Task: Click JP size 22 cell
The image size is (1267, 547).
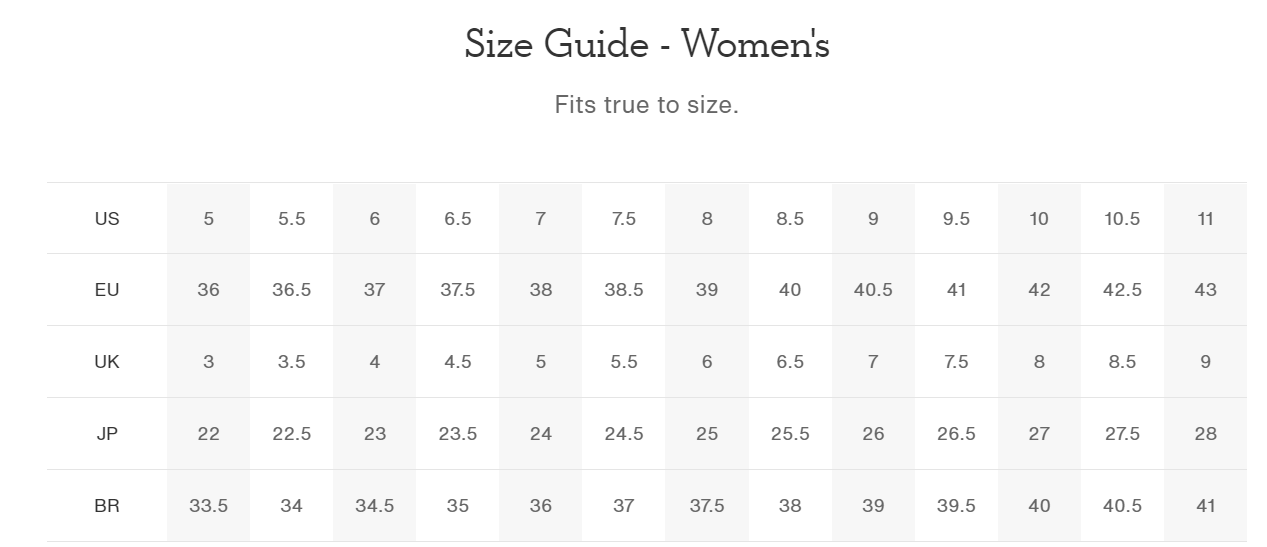Action: click(x=208, y=434)
